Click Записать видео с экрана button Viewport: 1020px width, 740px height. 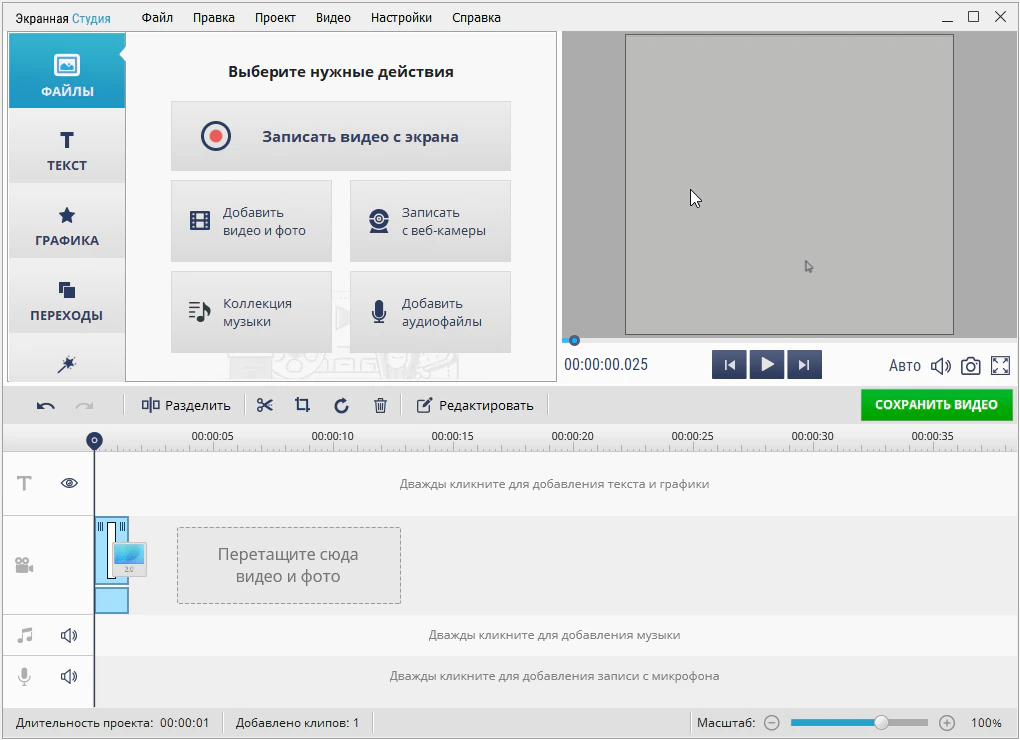coord(340,137)
